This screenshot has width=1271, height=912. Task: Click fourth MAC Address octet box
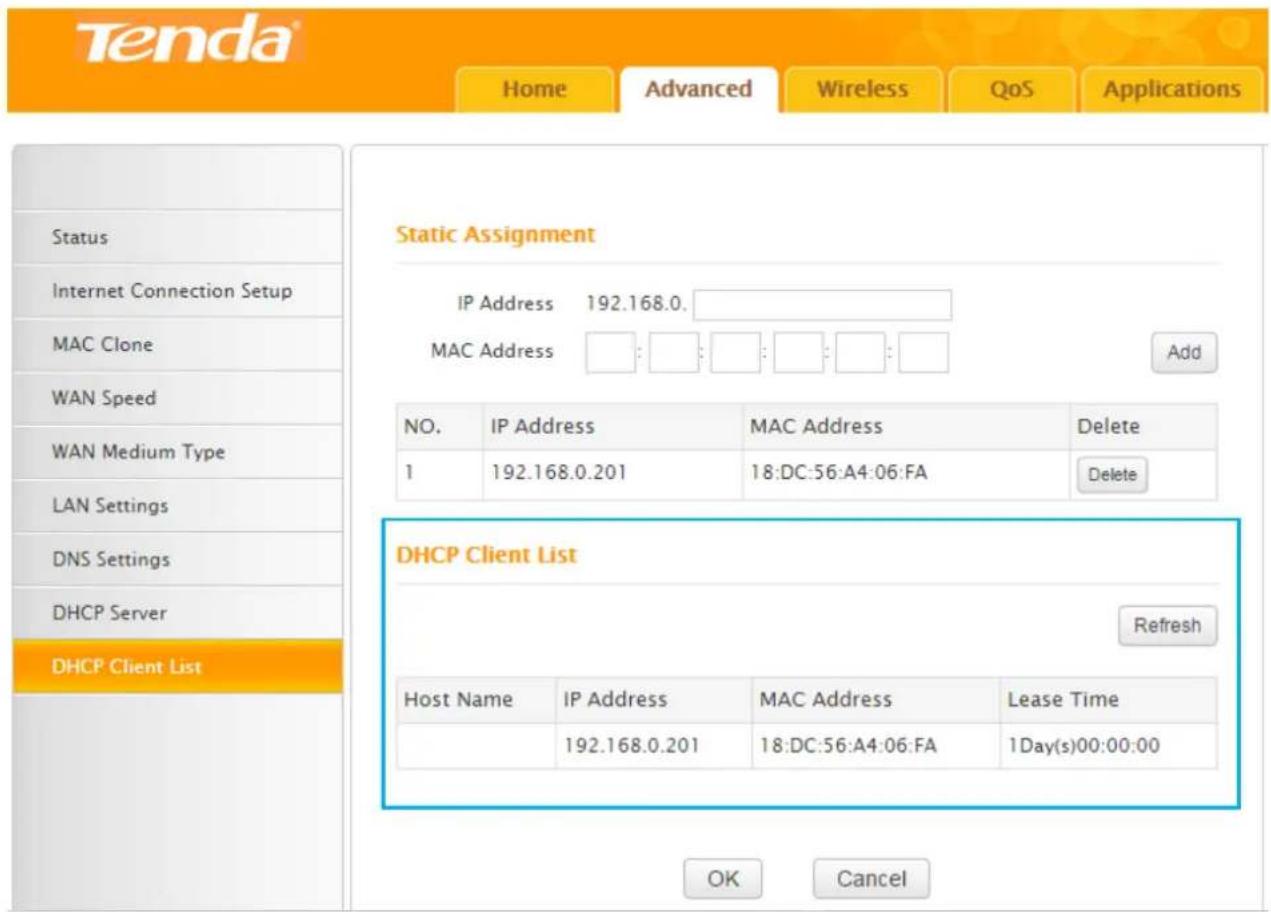[798, 352]
